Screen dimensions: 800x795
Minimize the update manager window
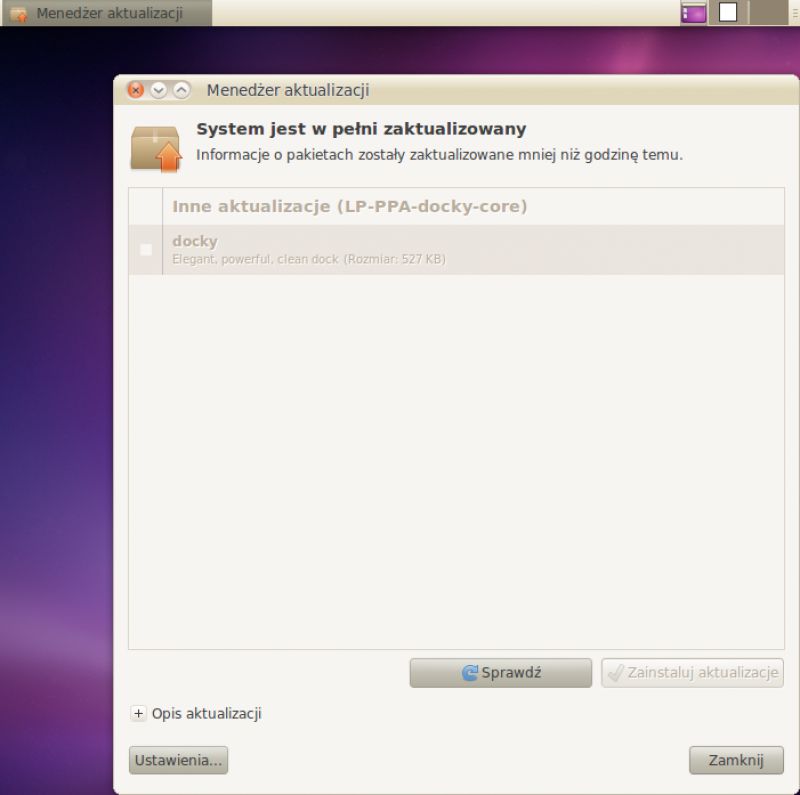click(159, 90)
